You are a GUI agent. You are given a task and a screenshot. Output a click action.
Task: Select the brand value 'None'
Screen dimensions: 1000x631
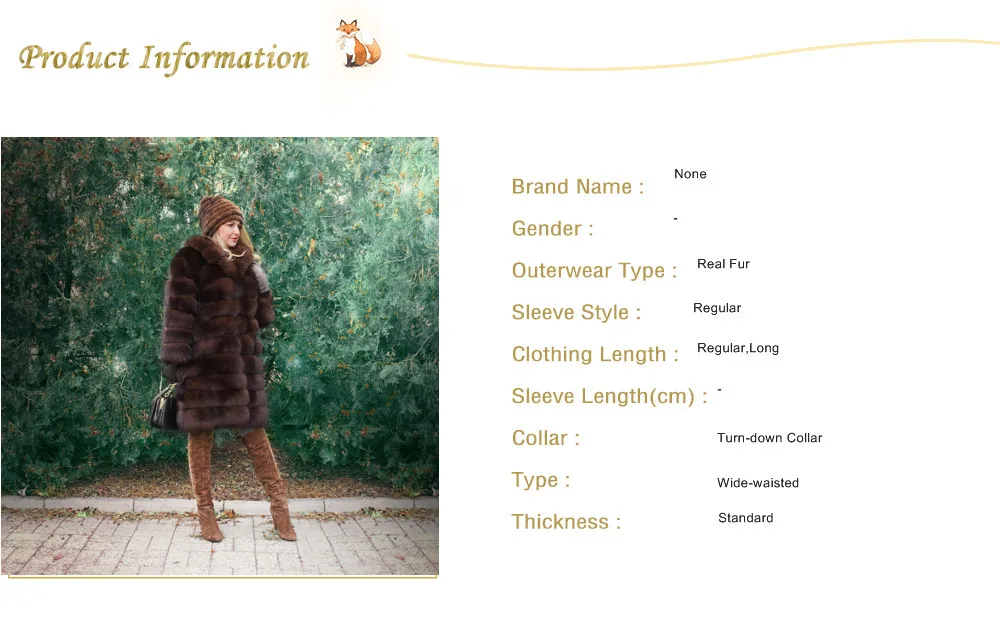pos(690,174)
